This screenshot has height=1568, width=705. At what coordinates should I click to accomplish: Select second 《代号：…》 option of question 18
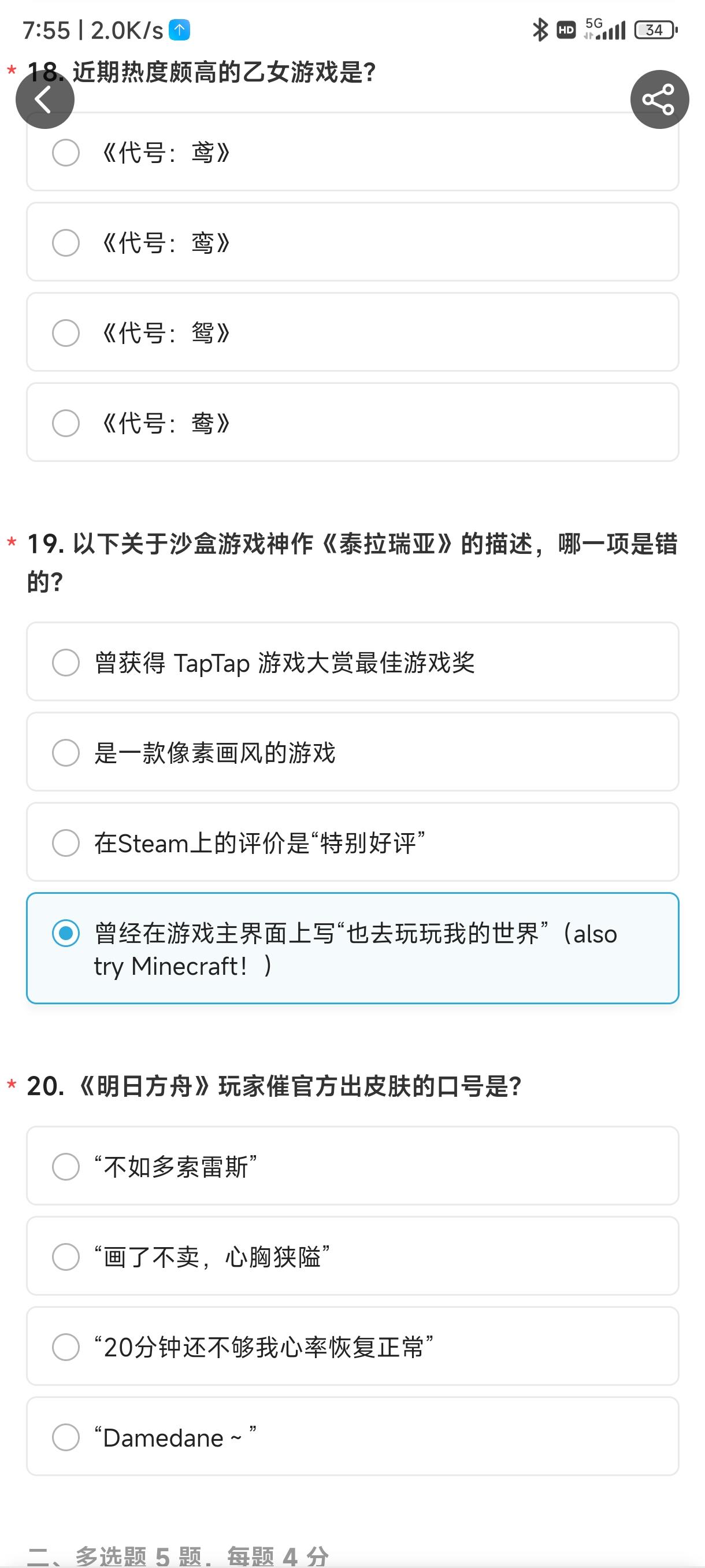[x=353, y=242]
